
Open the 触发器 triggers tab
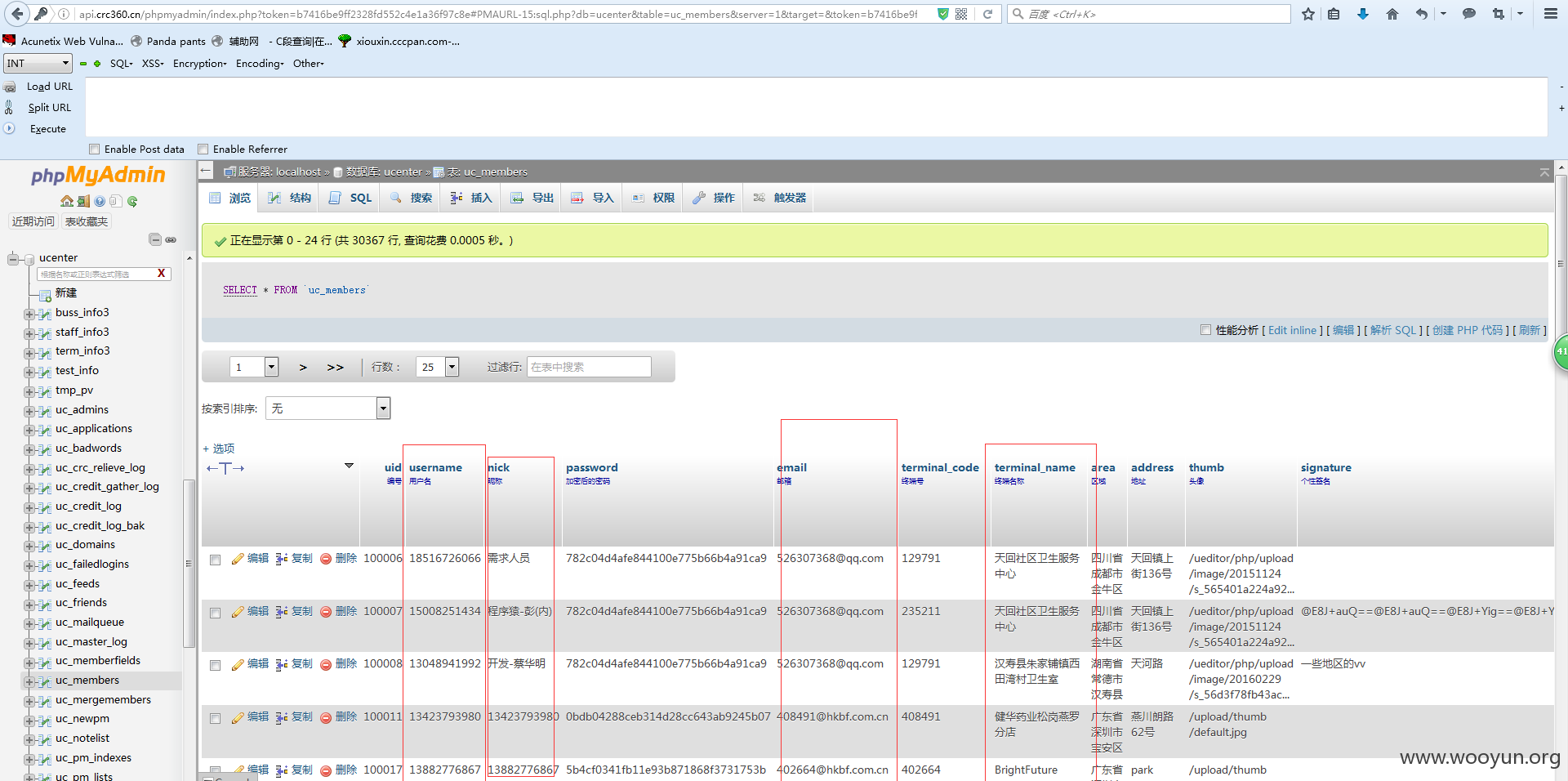click(x=780, y=198)
